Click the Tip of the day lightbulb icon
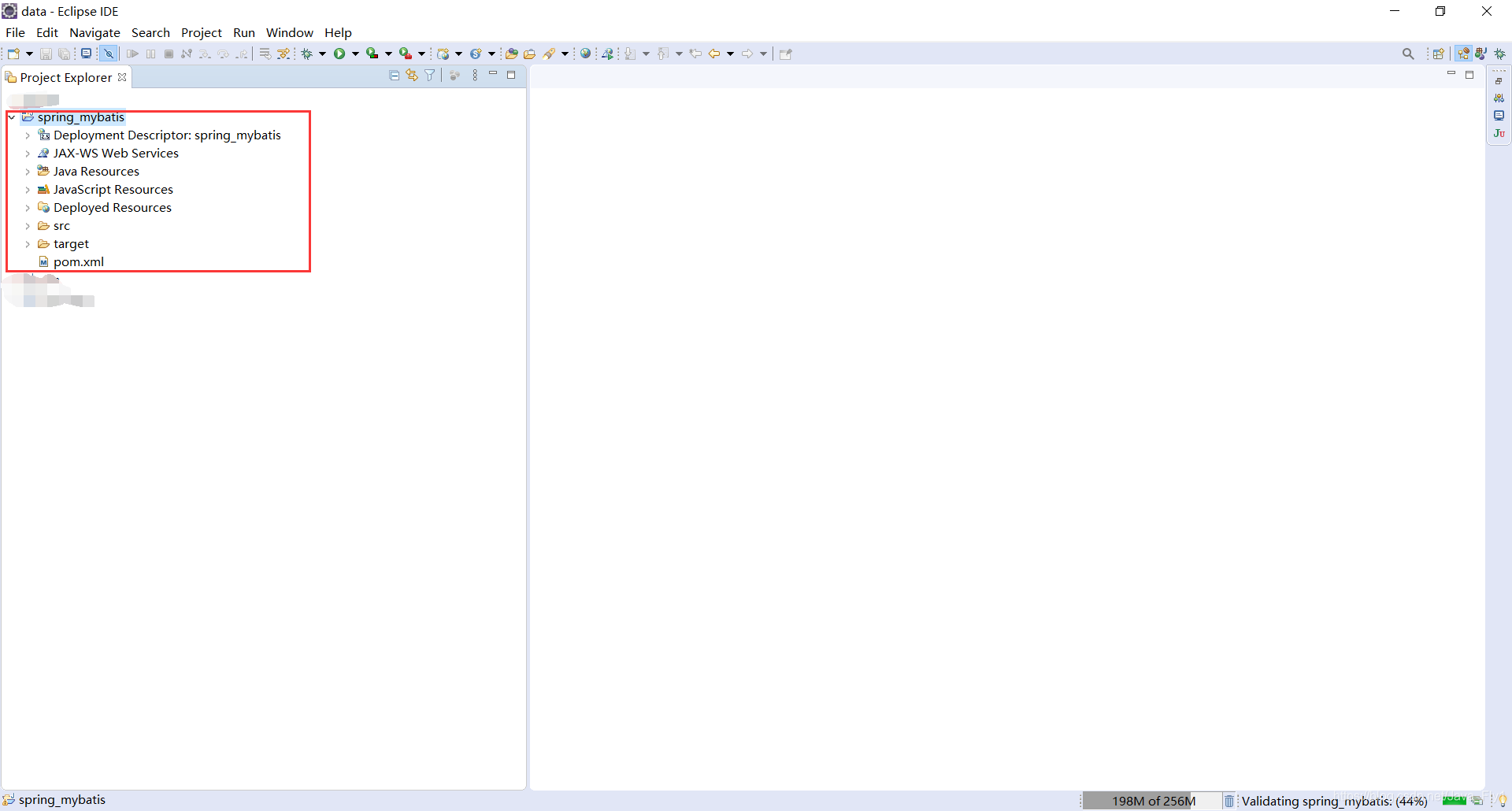The image size is (1512, 811). pyautogui.click(x=1502, y=801)
